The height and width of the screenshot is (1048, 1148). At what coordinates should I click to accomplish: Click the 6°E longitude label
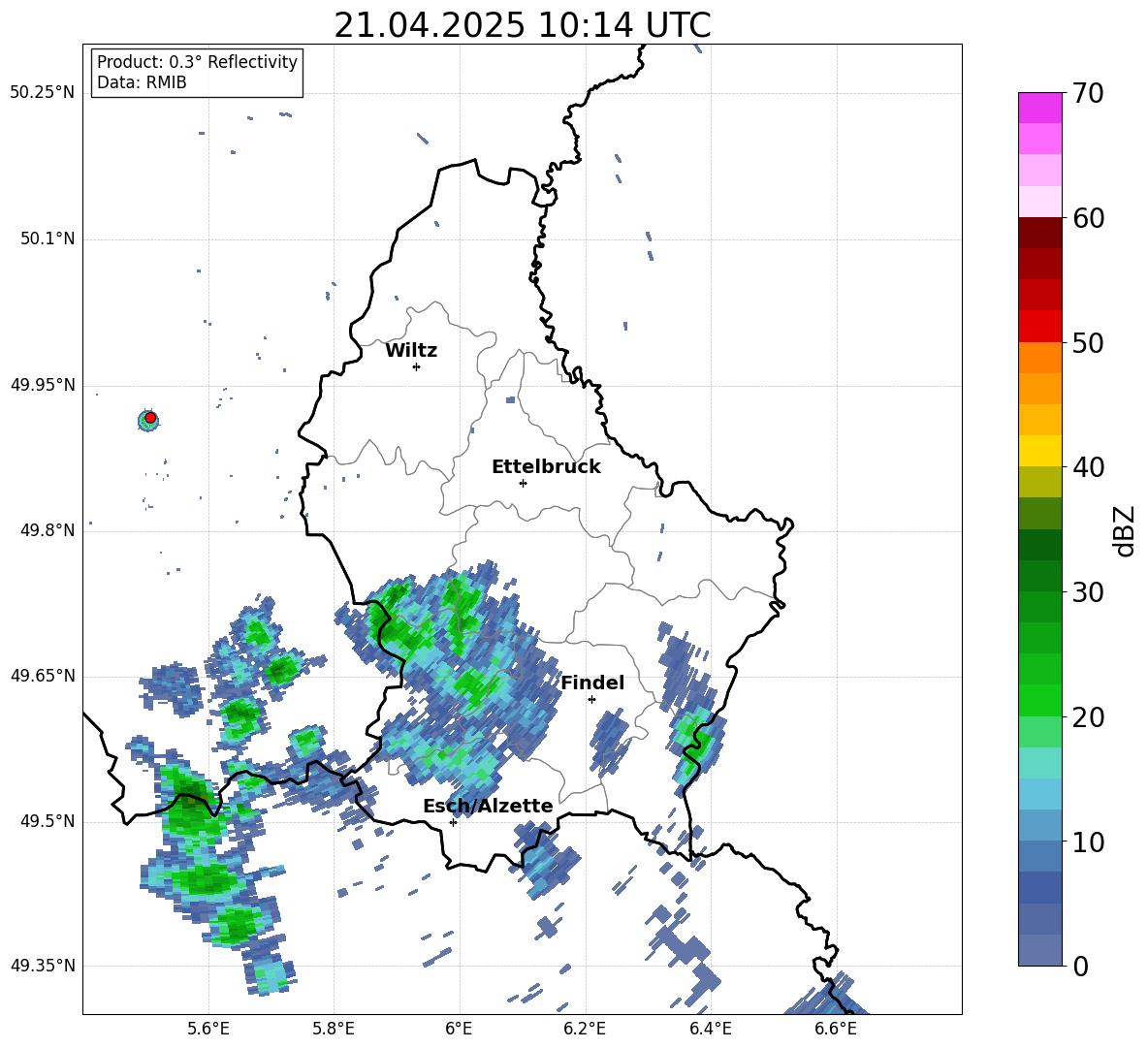pyautogui.click(x=459, y=1030)
